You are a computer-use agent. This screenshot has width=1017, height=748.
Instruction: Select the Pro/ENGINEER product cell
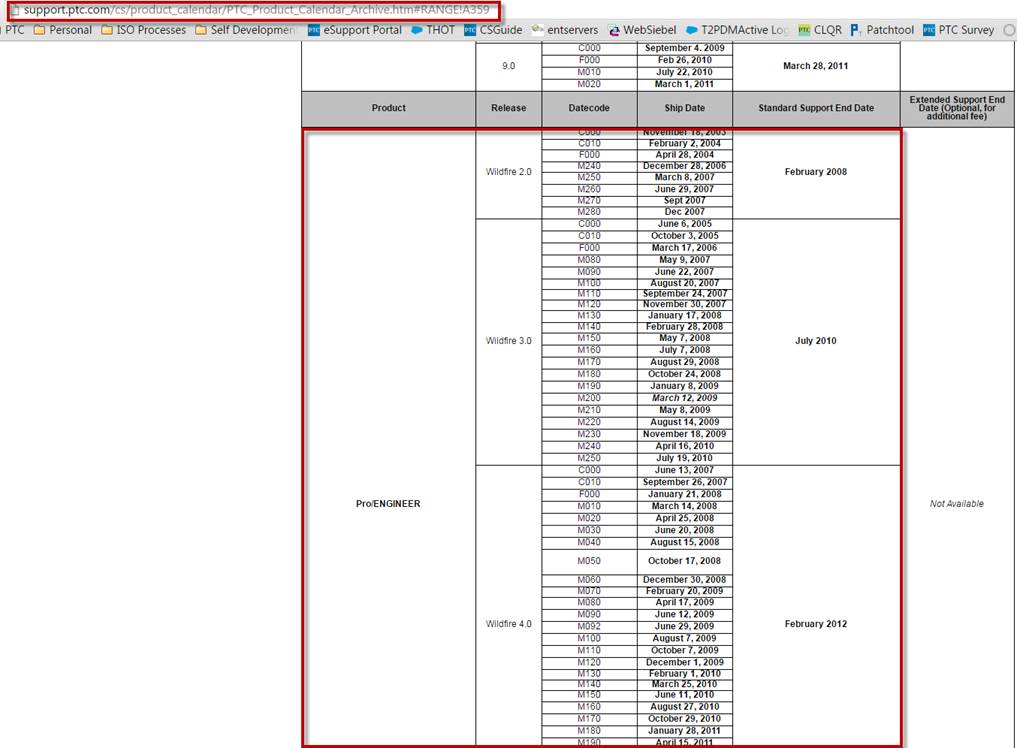pos(388,503)
